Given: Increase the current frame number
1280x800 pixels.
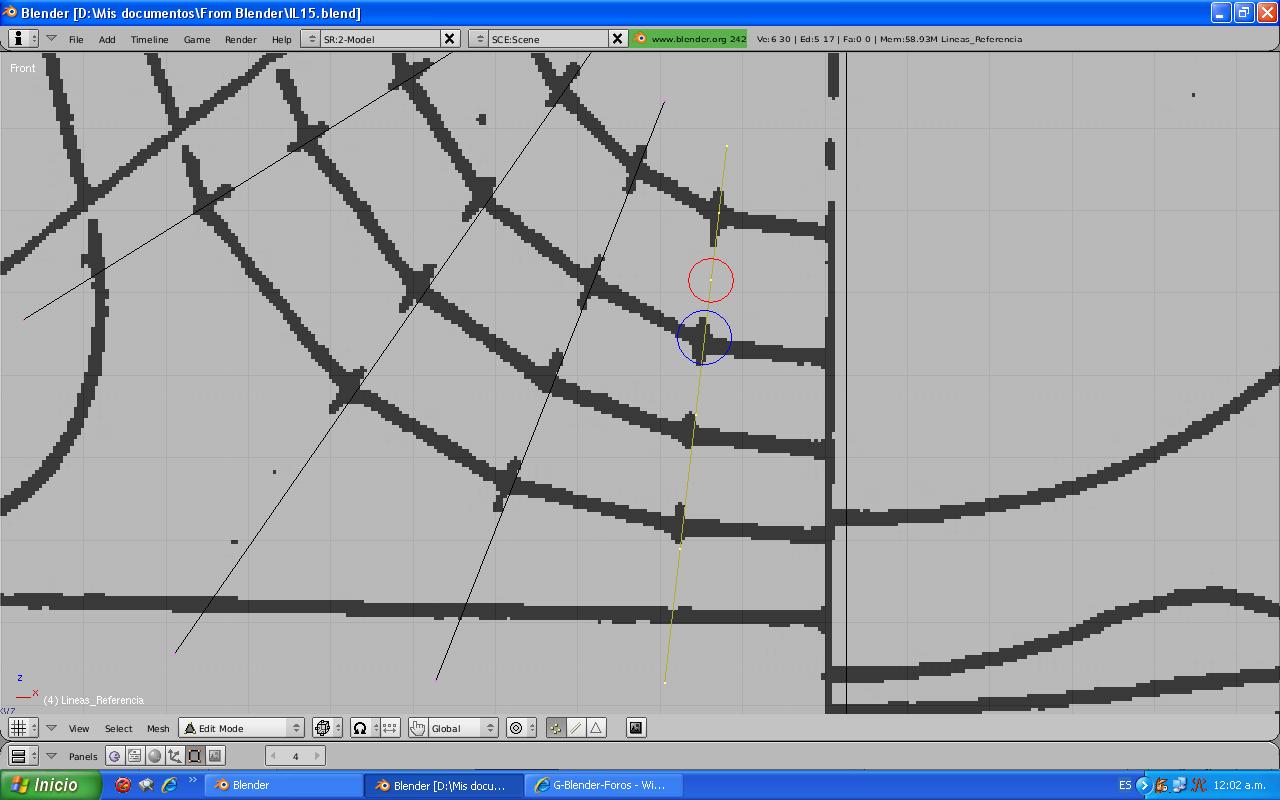Looking at the screenshot, I should click(x=318, y=756).
